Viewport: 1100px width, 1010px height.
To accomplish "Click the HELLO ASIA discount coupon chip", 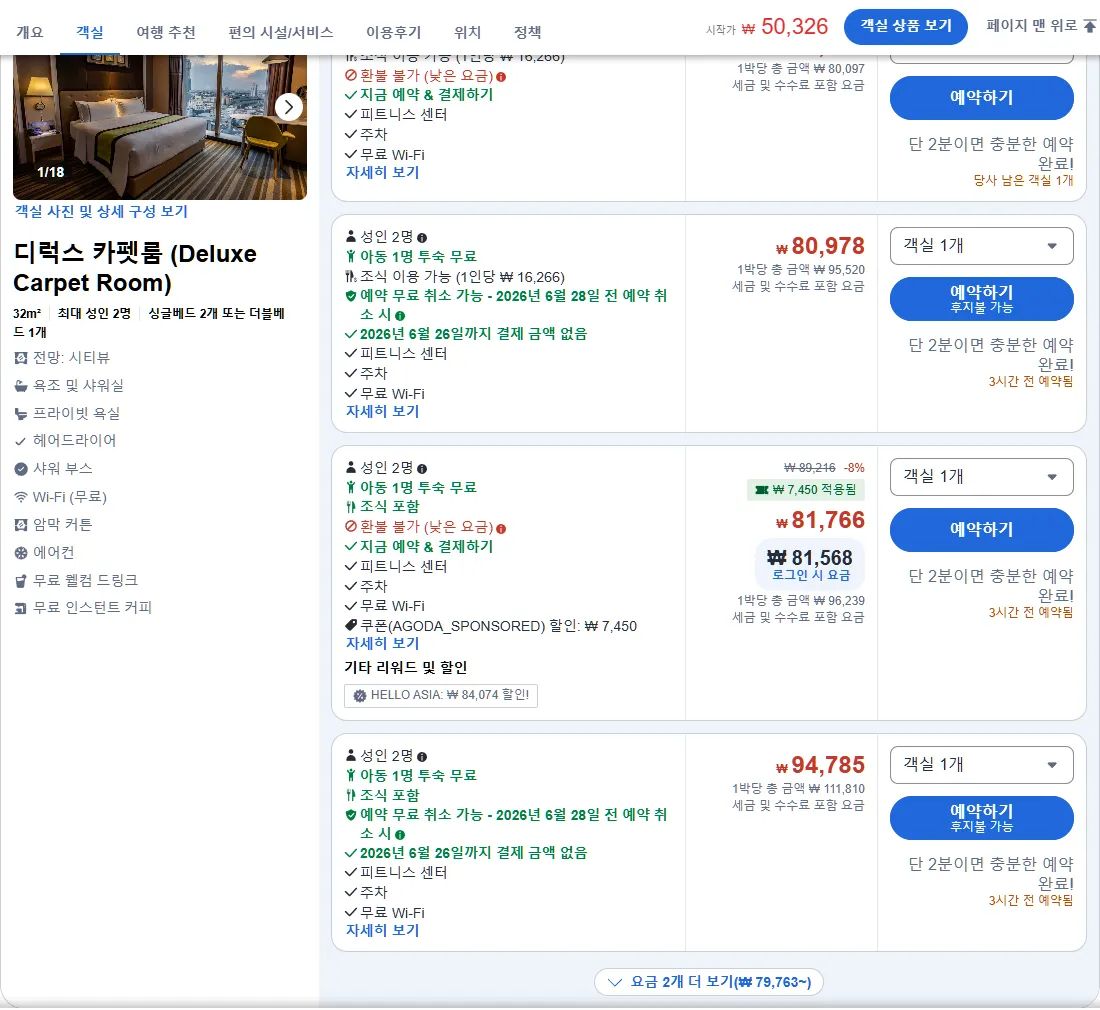I will tap(441, 696).
